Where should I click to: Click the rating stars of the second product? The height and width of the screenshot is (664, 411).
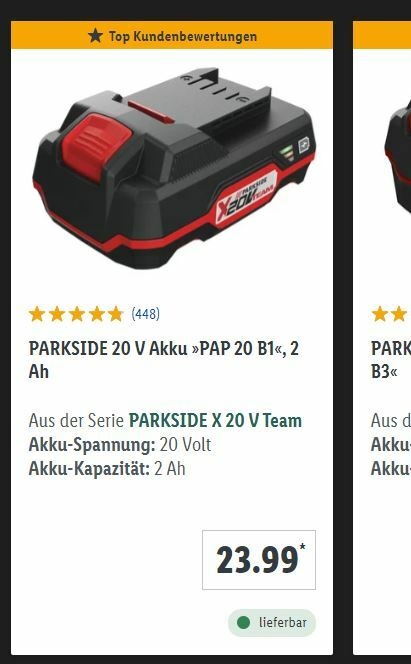click(x=391, y=314)
